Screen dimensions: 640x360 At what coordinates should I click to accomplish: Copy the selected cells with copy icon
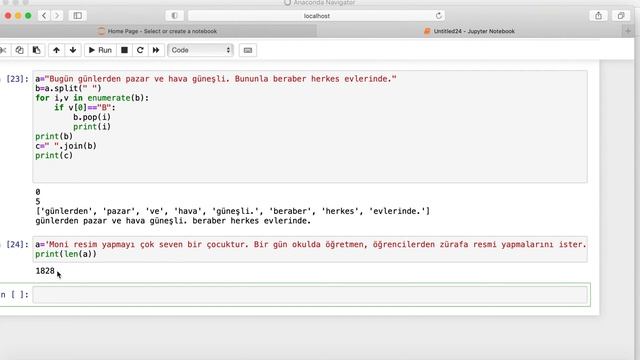tap(19, 50)
